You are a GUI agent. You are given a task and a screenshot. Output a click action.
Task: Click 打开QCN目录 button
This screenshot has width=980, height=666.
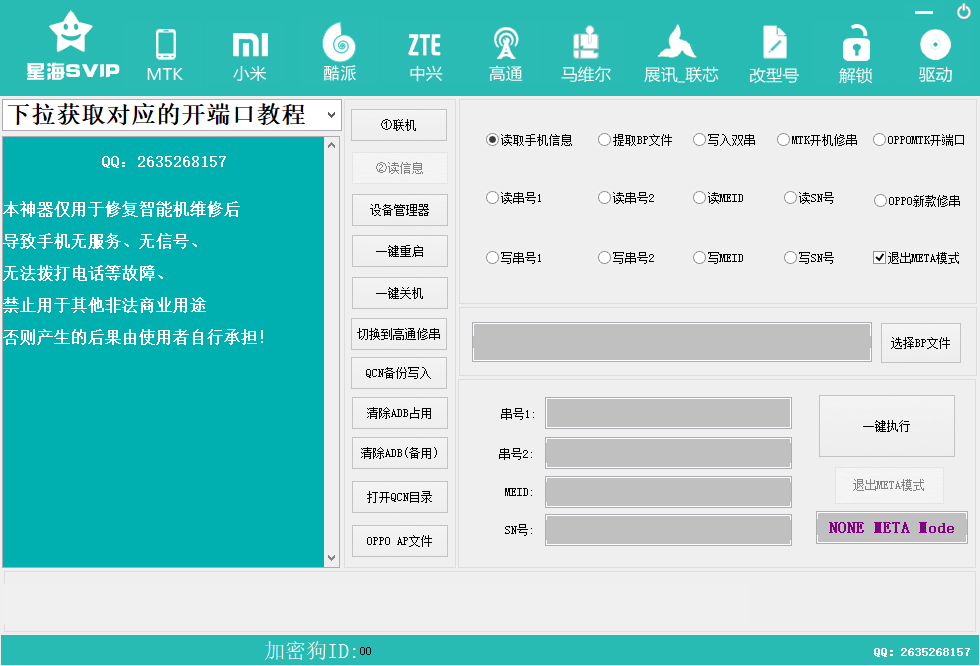coord(399,497)
